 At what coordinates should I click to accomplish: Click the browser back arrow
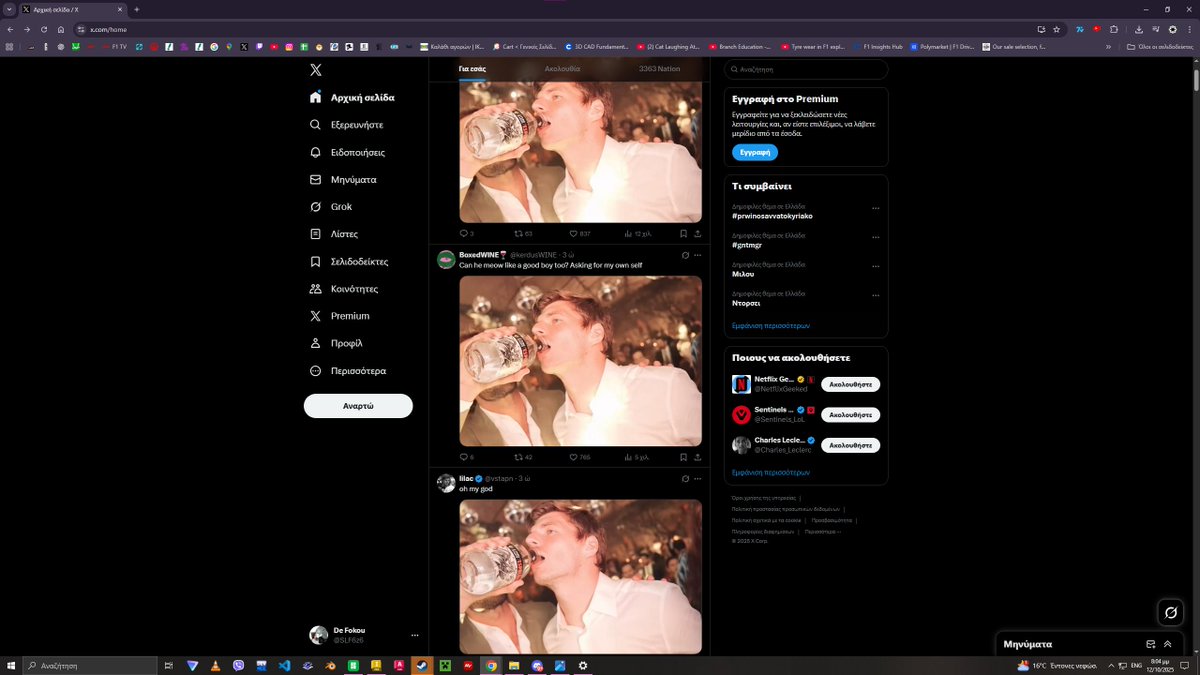point(11,29)
